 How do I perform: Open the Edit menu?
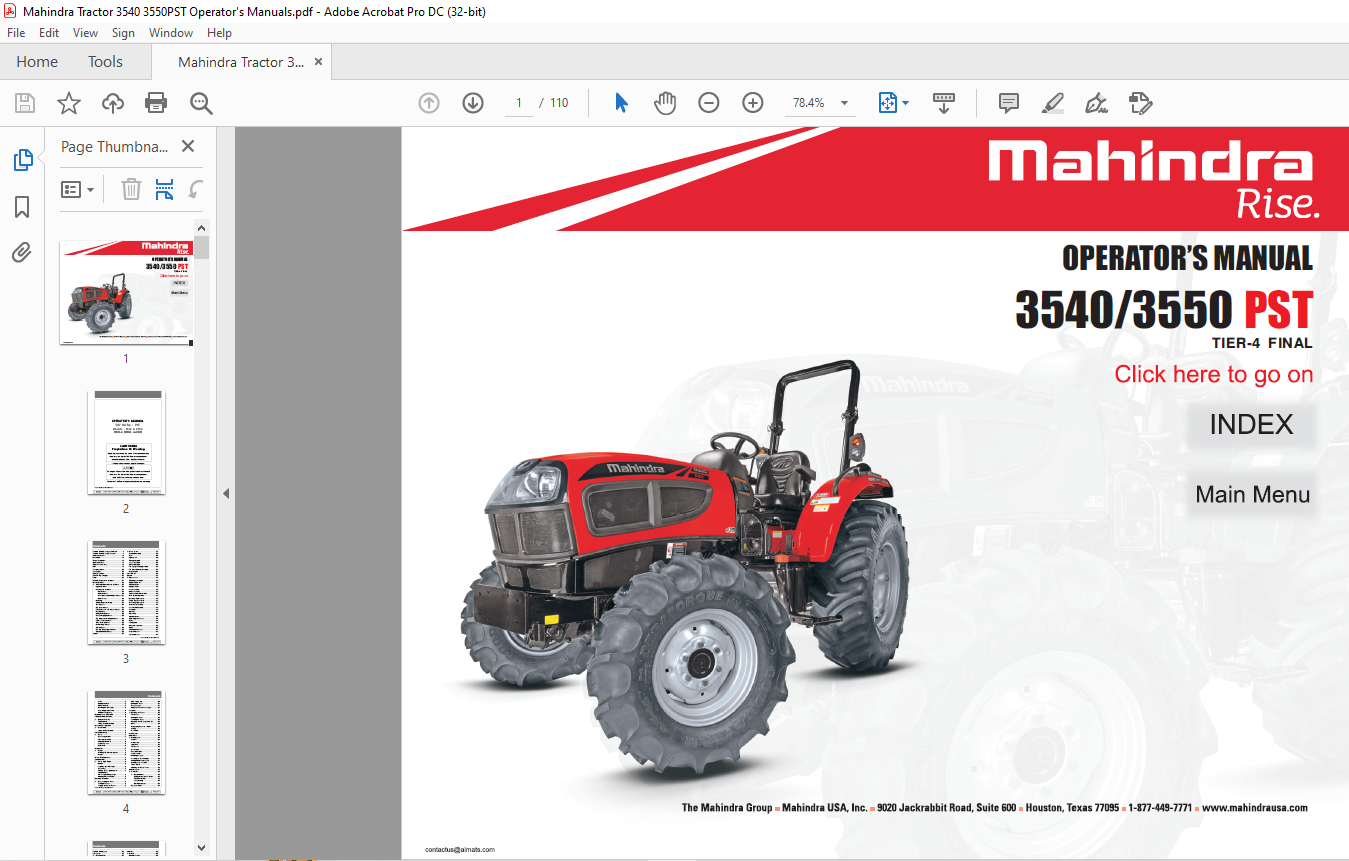[49, 33]
